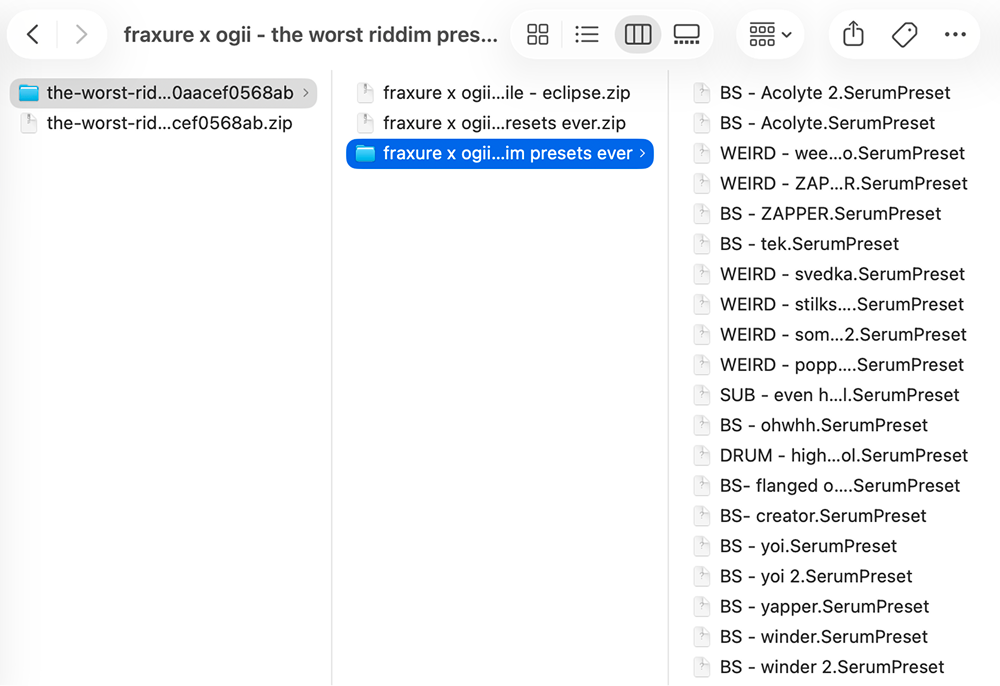Screen dimensions: 1000x686
Task: Switch to icon grid view
Action: point(538,34)
